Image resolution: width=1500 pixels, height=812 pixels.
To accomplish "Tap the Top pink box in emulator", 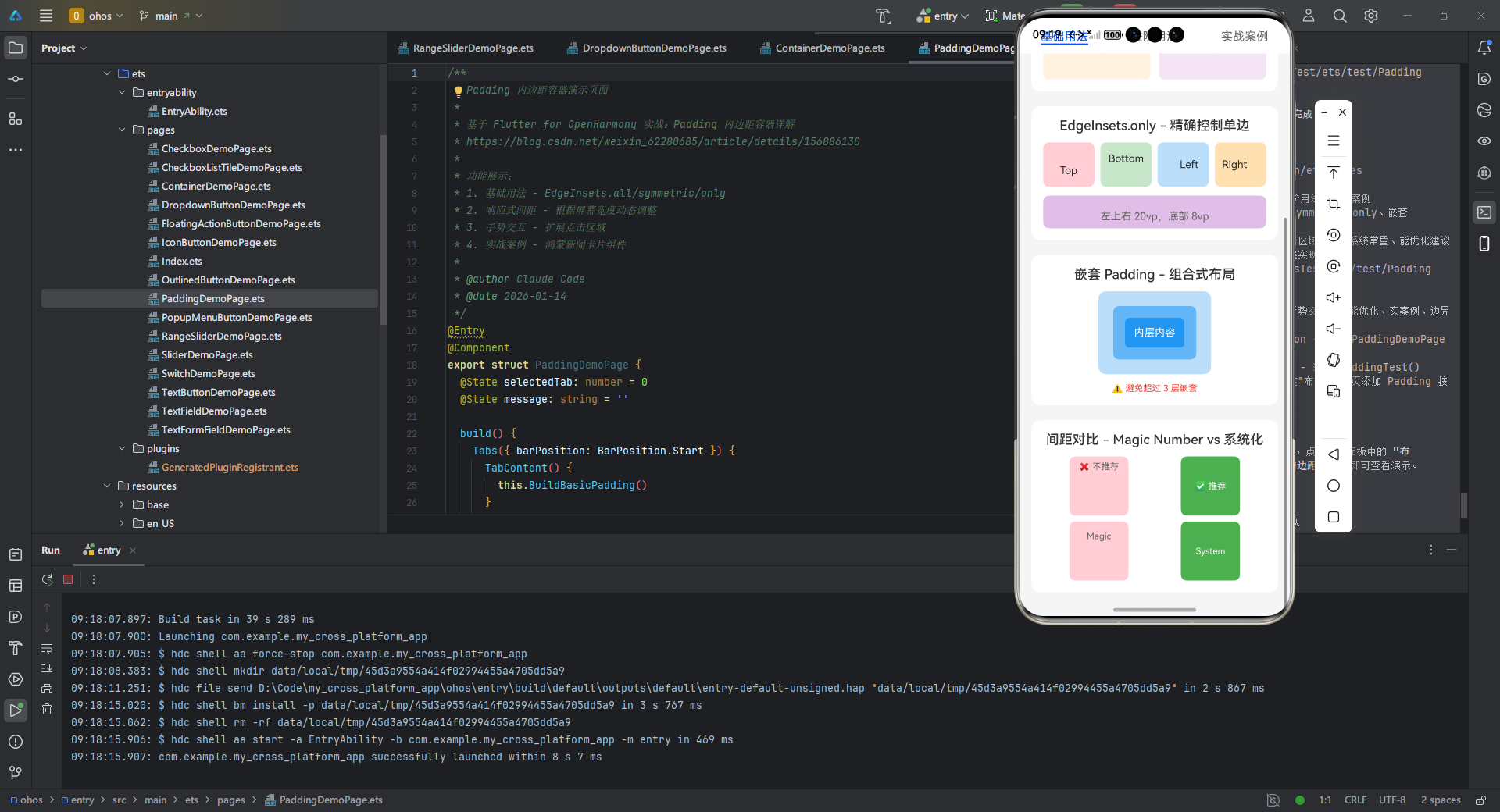I will 1069,165.
